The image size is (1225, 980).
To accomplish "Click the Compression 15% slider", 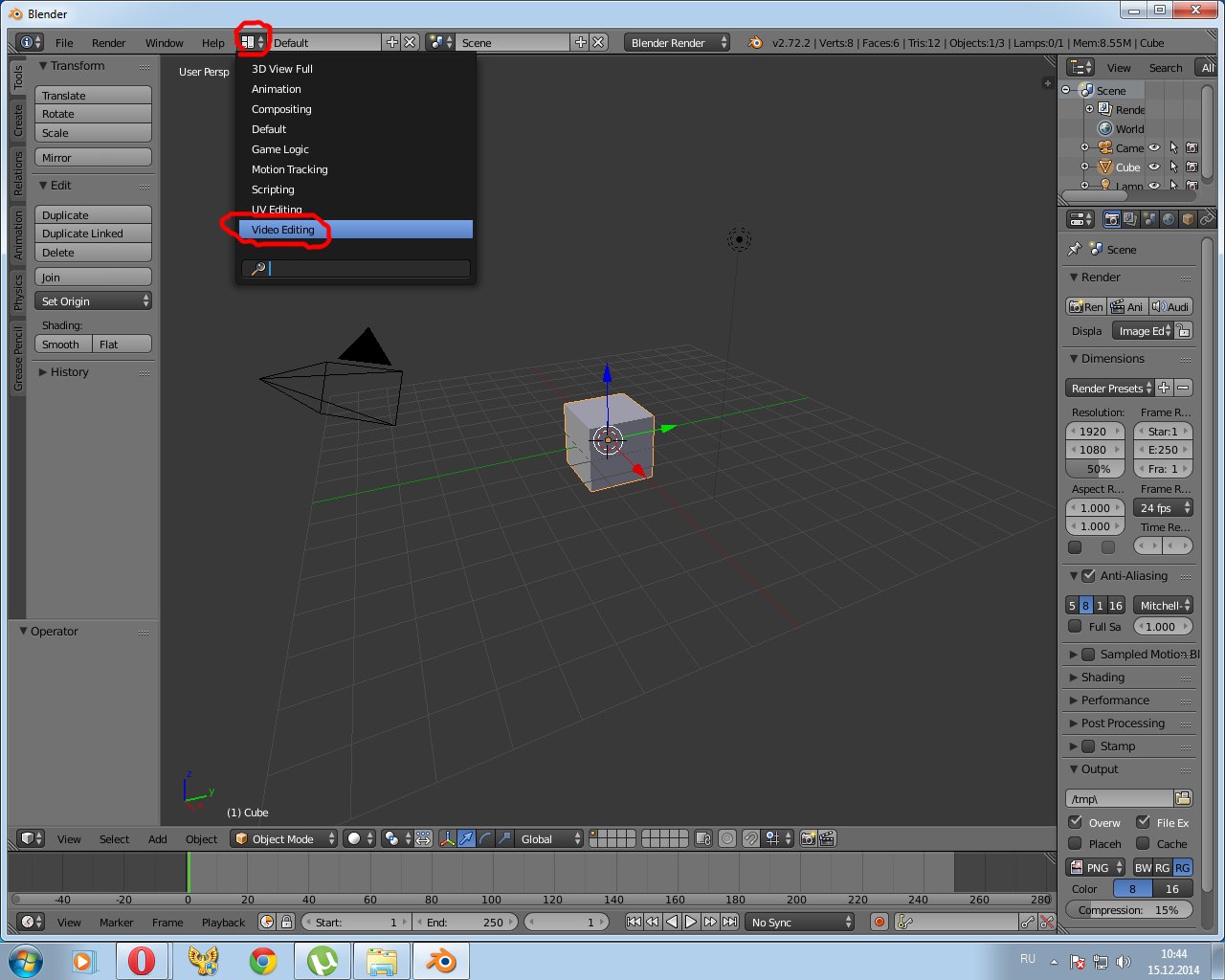I will tap(1129, 909).
